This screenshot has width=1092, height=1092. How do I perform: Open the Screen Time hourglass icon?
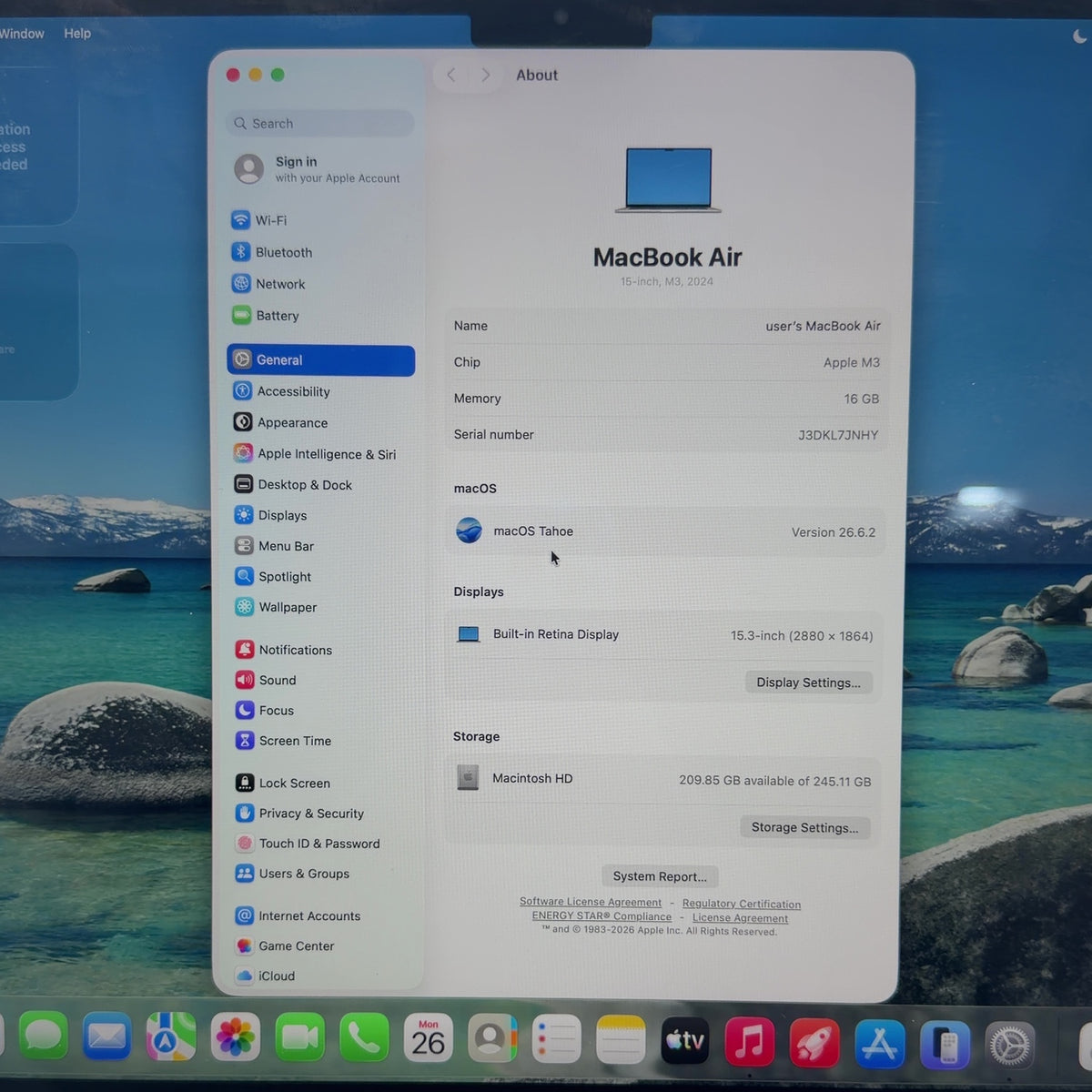coord(245,741)
